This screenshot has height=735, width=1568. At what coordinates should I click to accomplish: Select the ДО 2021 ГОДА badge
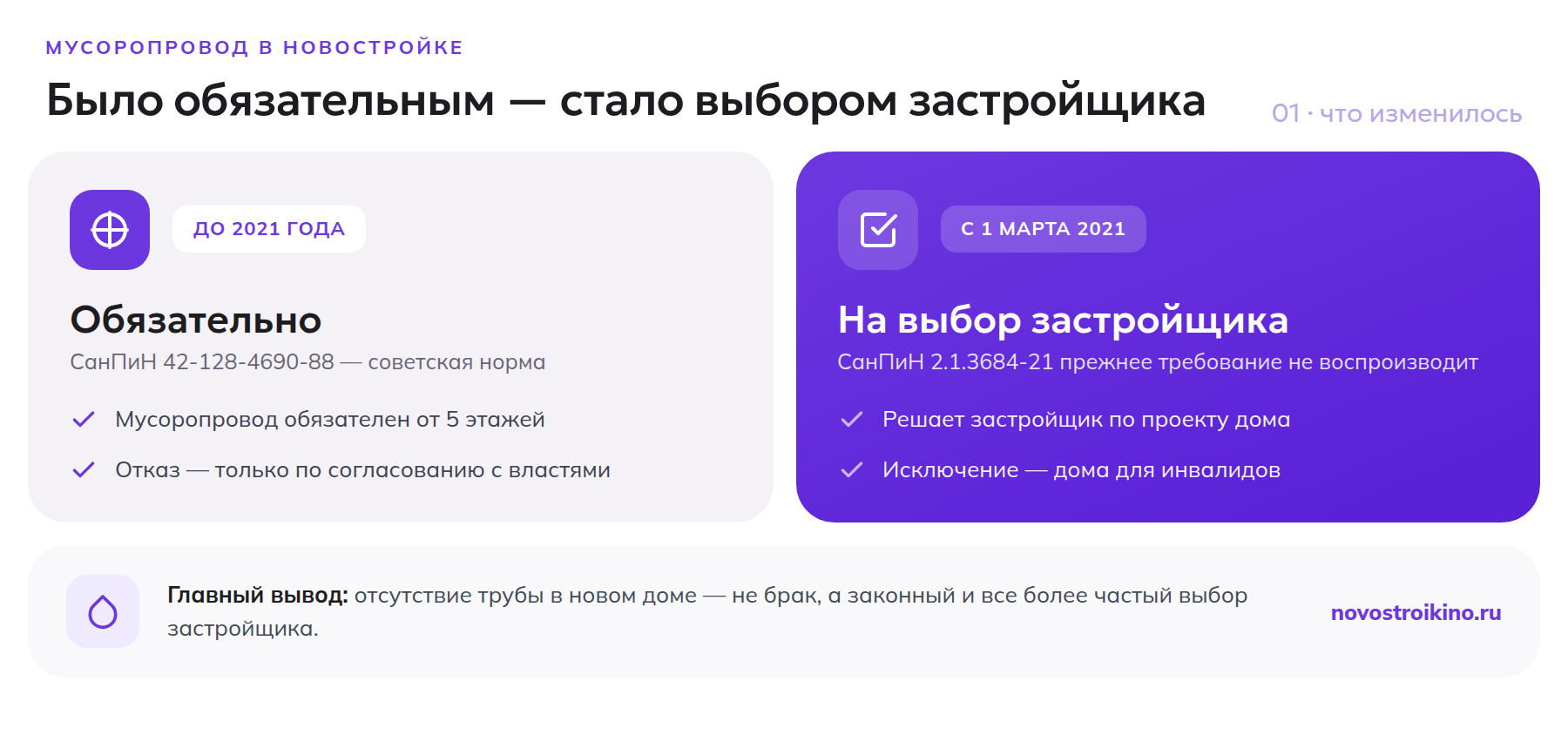click(x=269, y=229)
